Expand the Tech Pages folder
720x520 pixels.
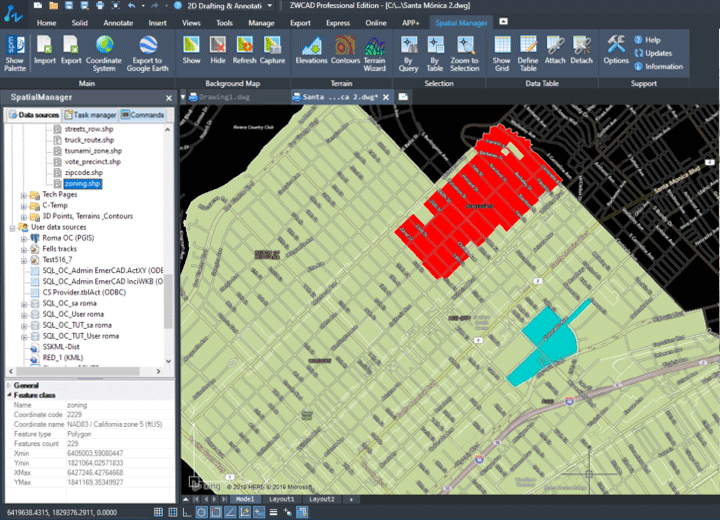24,195
